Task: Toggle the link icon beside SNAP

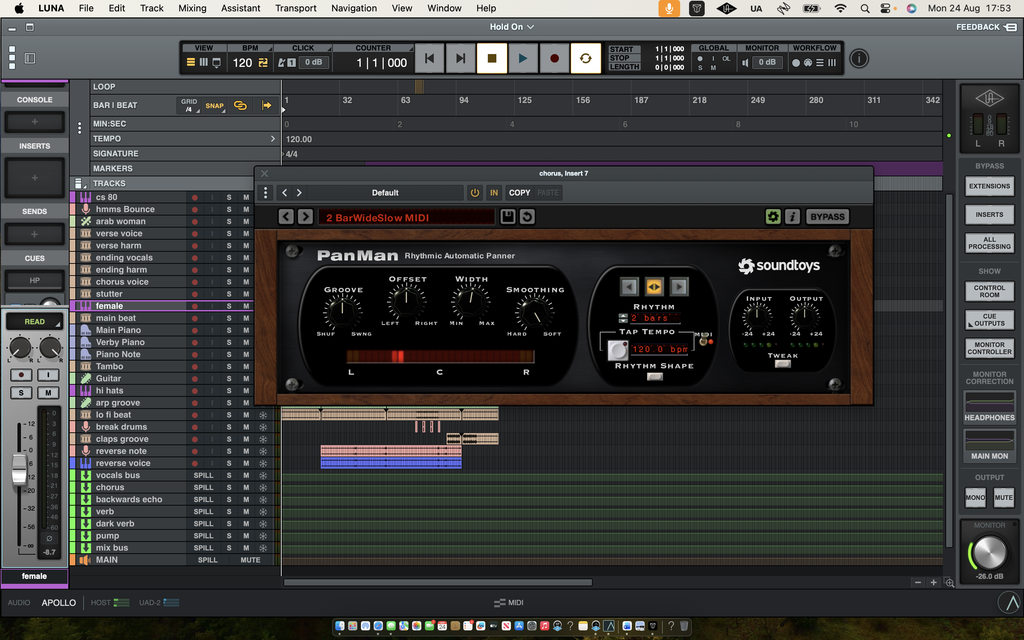Action: pyautogui.click(x=240, y=105)
